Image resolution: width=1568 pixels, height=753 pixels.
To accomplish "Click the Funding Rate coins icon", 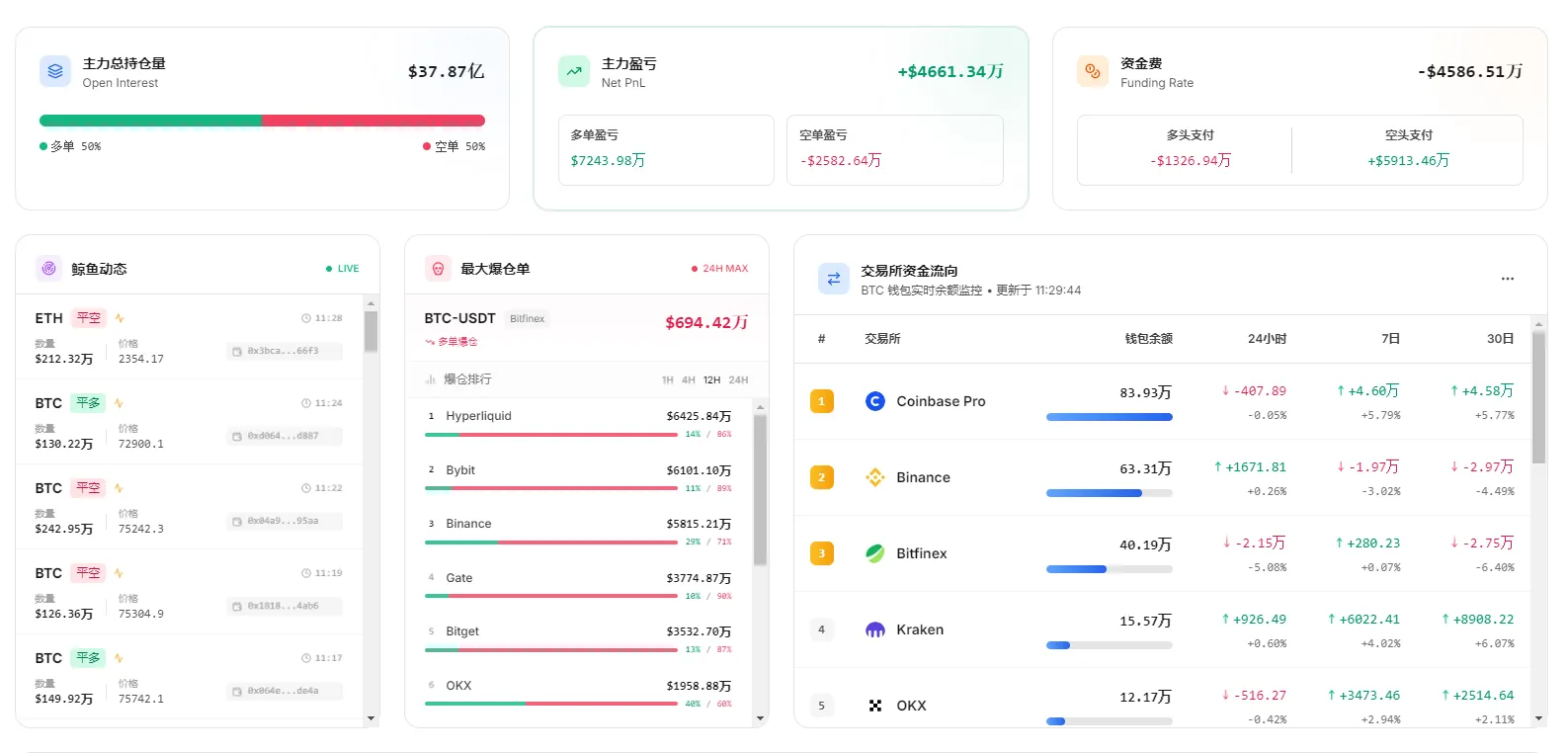I will (1093, 71).
